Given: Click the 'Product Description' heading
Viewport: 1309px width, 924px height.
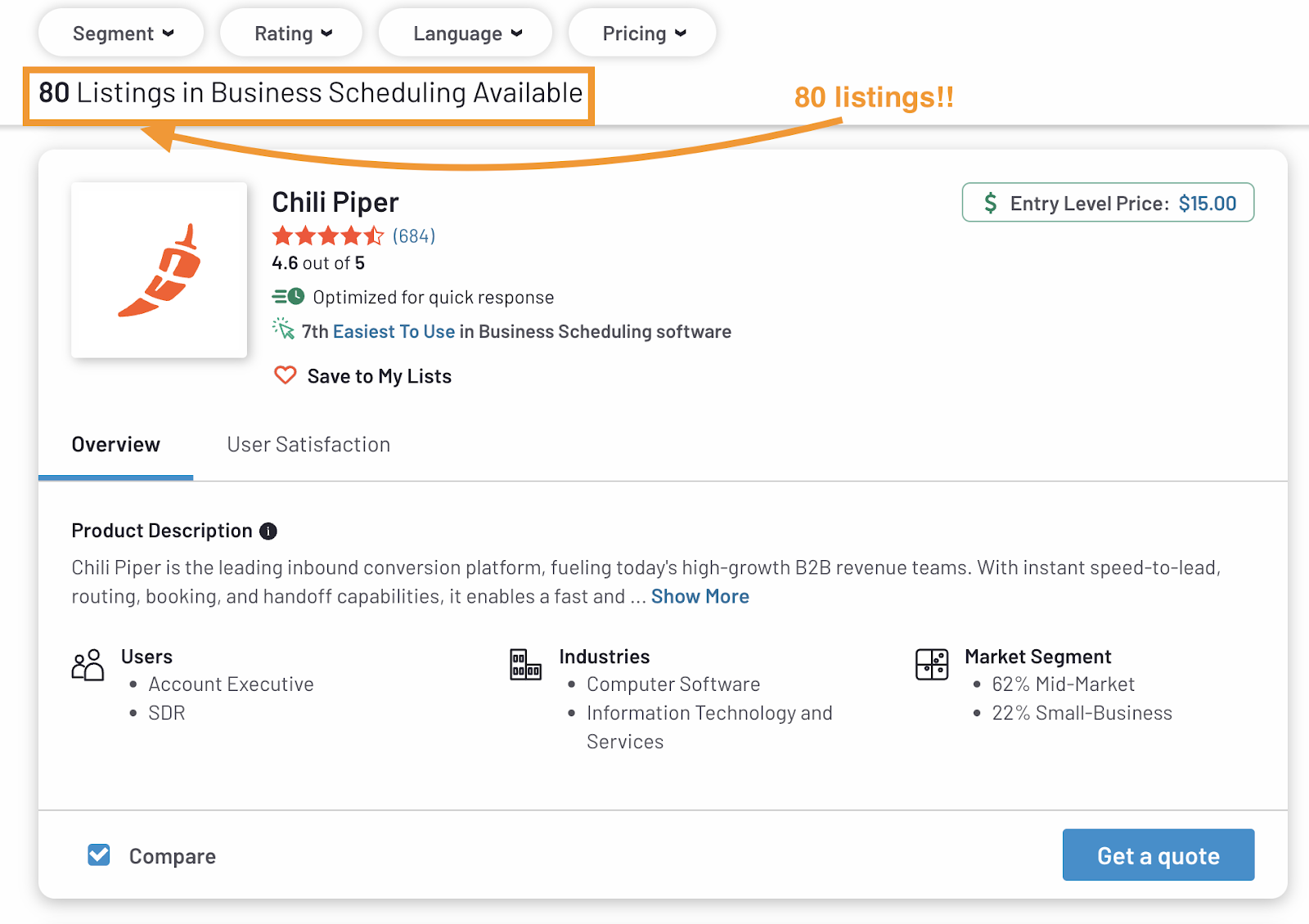Looking at the screenshot, I should tap(162, 531).
